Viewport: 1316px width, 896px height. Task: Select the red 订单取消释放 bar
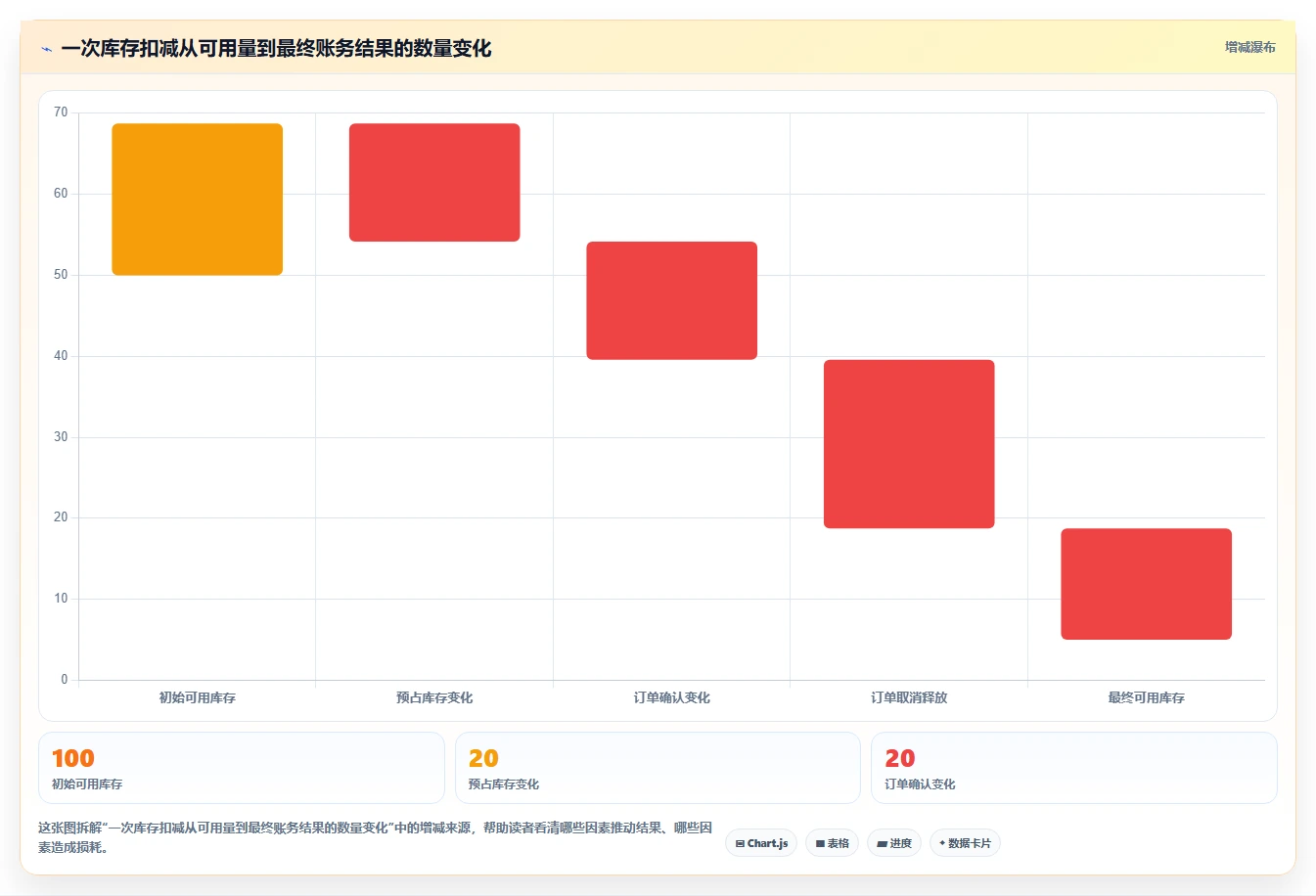pos(909,444)
